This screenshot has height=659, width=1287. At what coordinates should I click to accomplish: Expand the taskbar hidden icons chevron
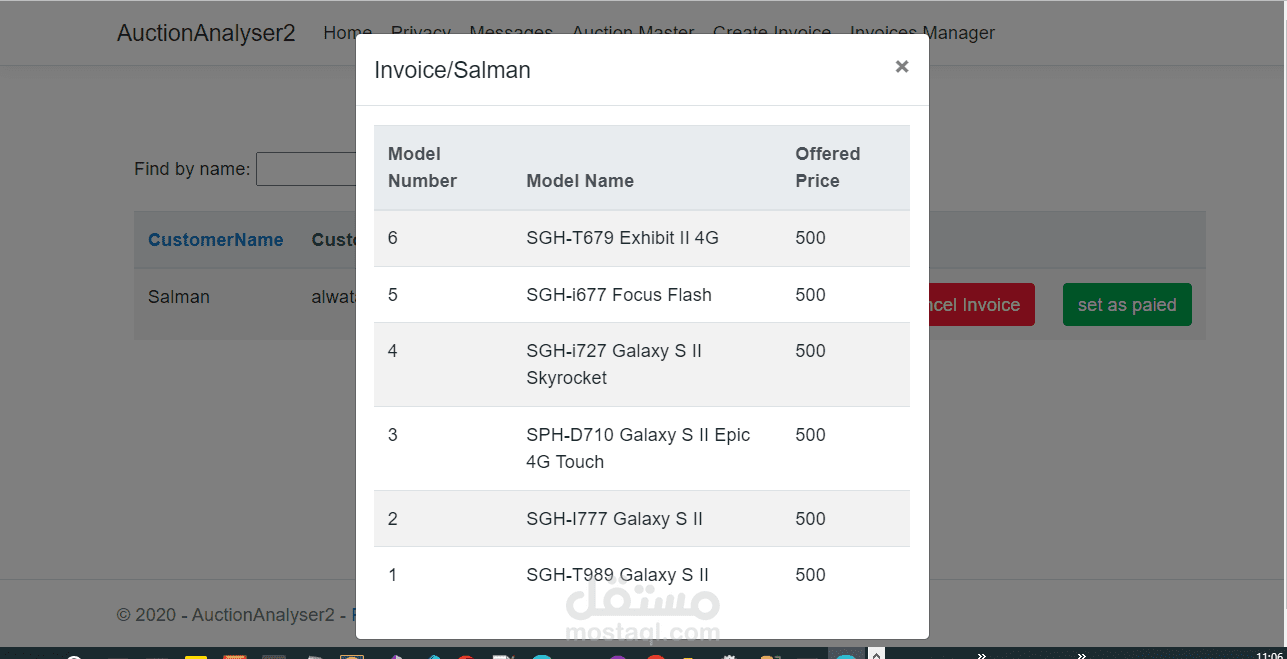[x=876, y=654]
